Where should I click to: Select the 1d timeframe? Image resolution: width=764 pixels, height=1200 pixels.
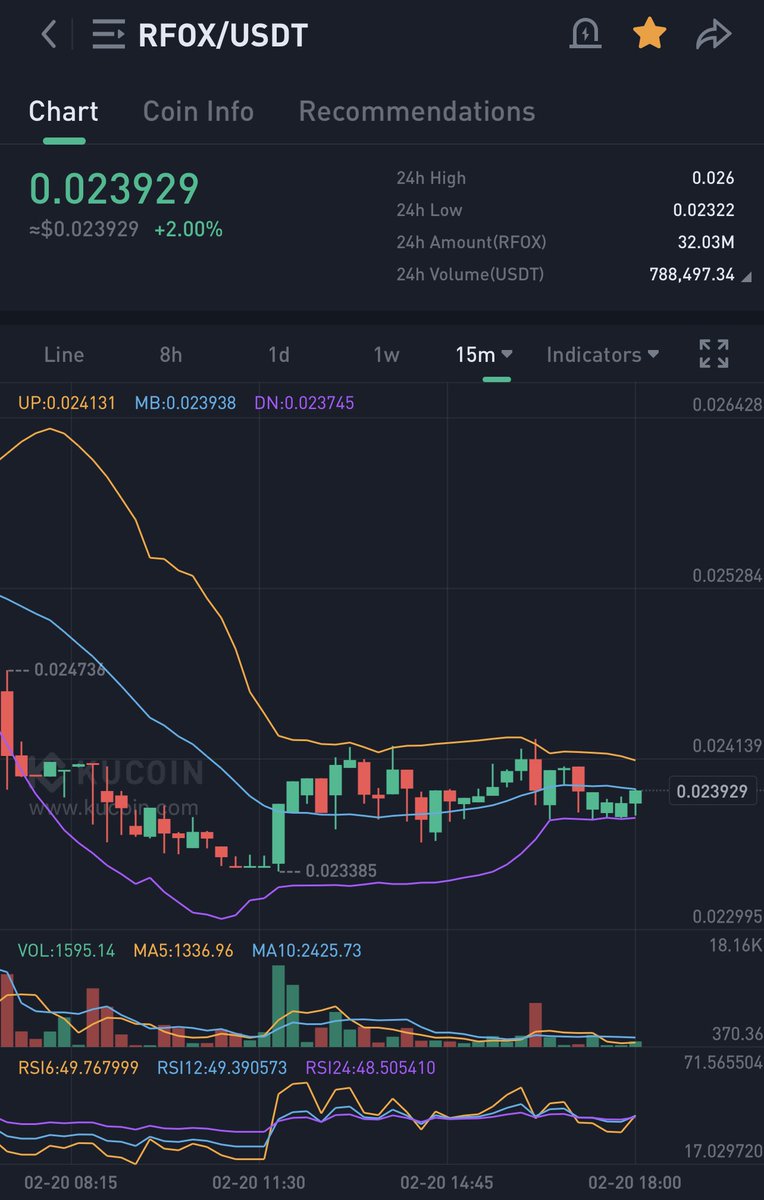point(278,355)
